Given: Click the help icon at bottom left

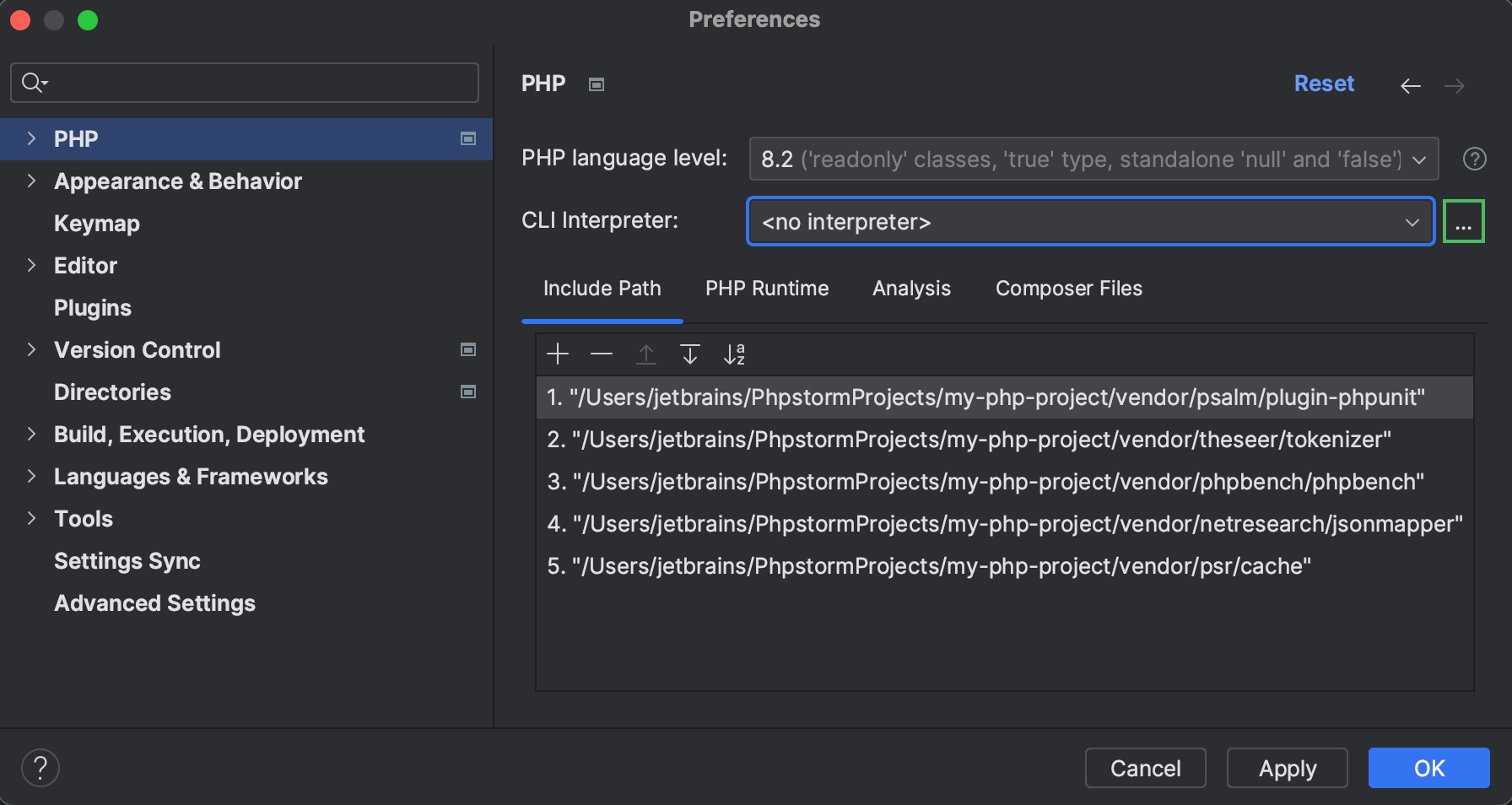Looking at the screenshot, I should coord(40,768).
